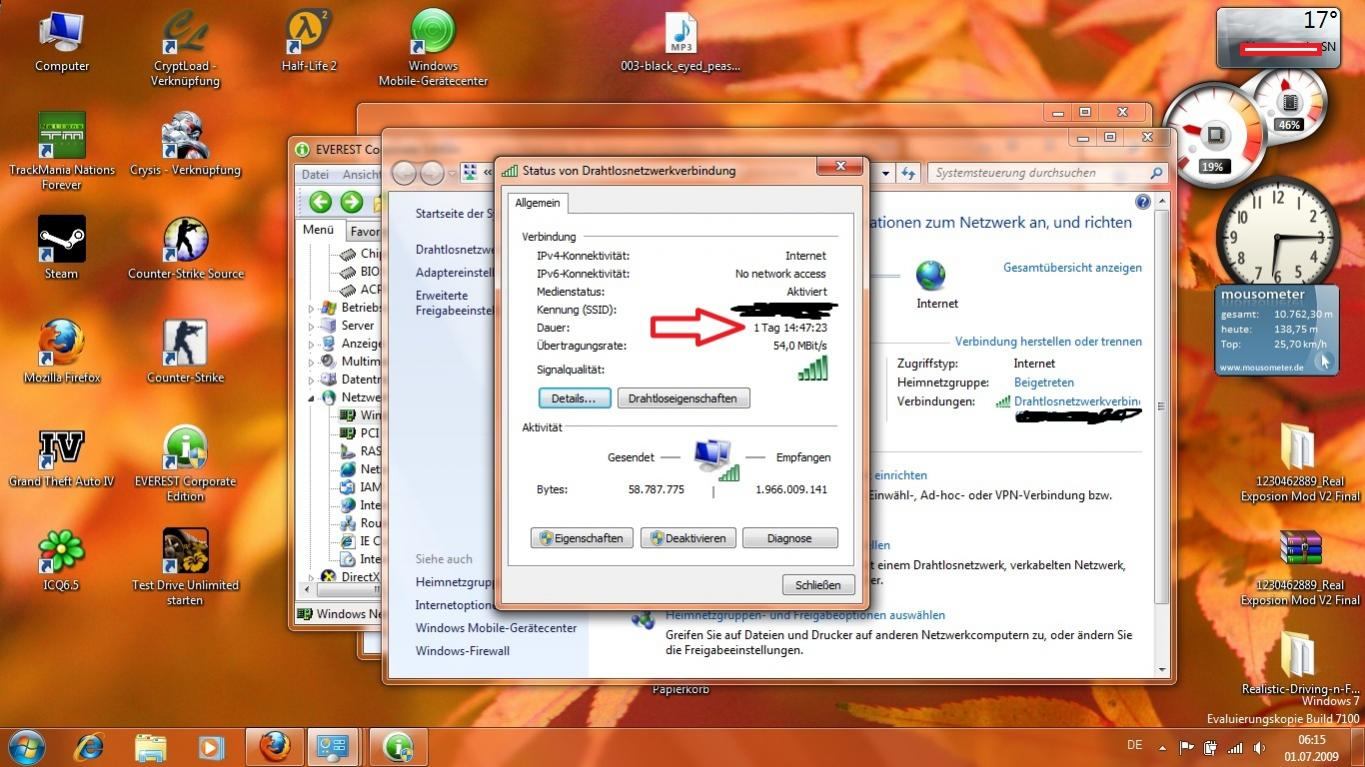This screenshot has height=767, width=1365.
Task: Open Mozilla Firefox desktop shortcut
Action: [62, 353]
